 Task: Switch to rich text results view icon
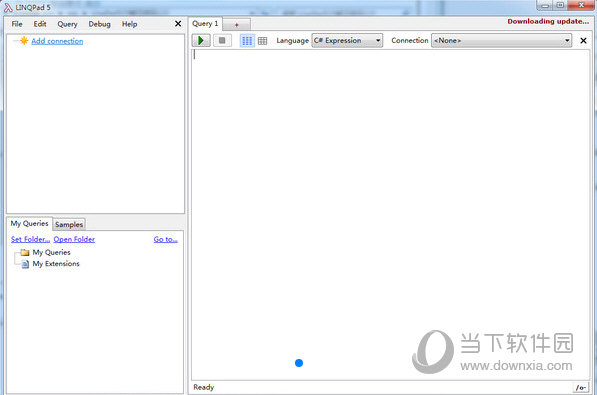coord(247,40)
